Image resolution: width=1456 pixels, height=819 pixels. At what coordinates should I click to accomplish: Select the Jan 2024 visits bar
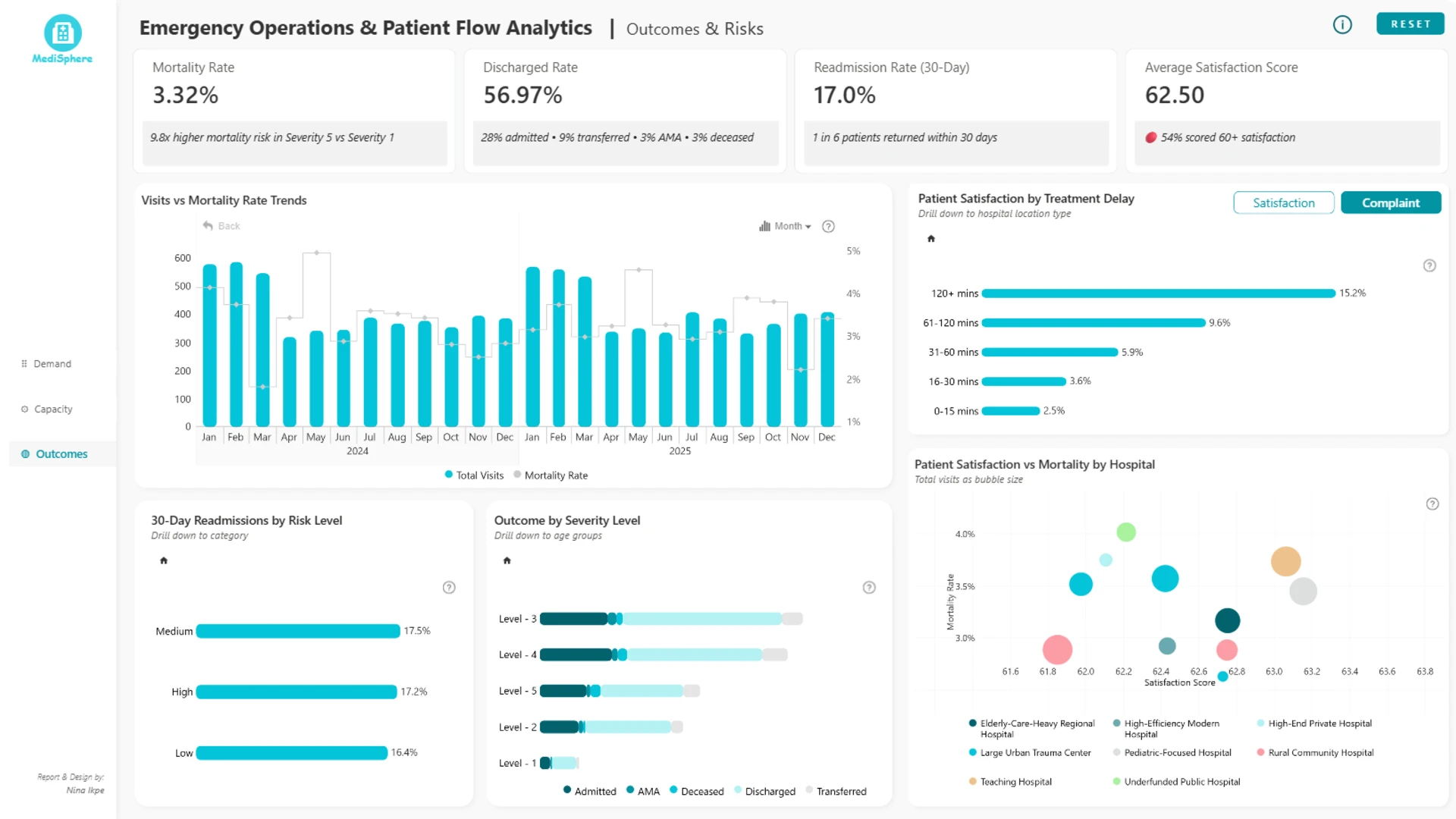[x=209, y=345]
